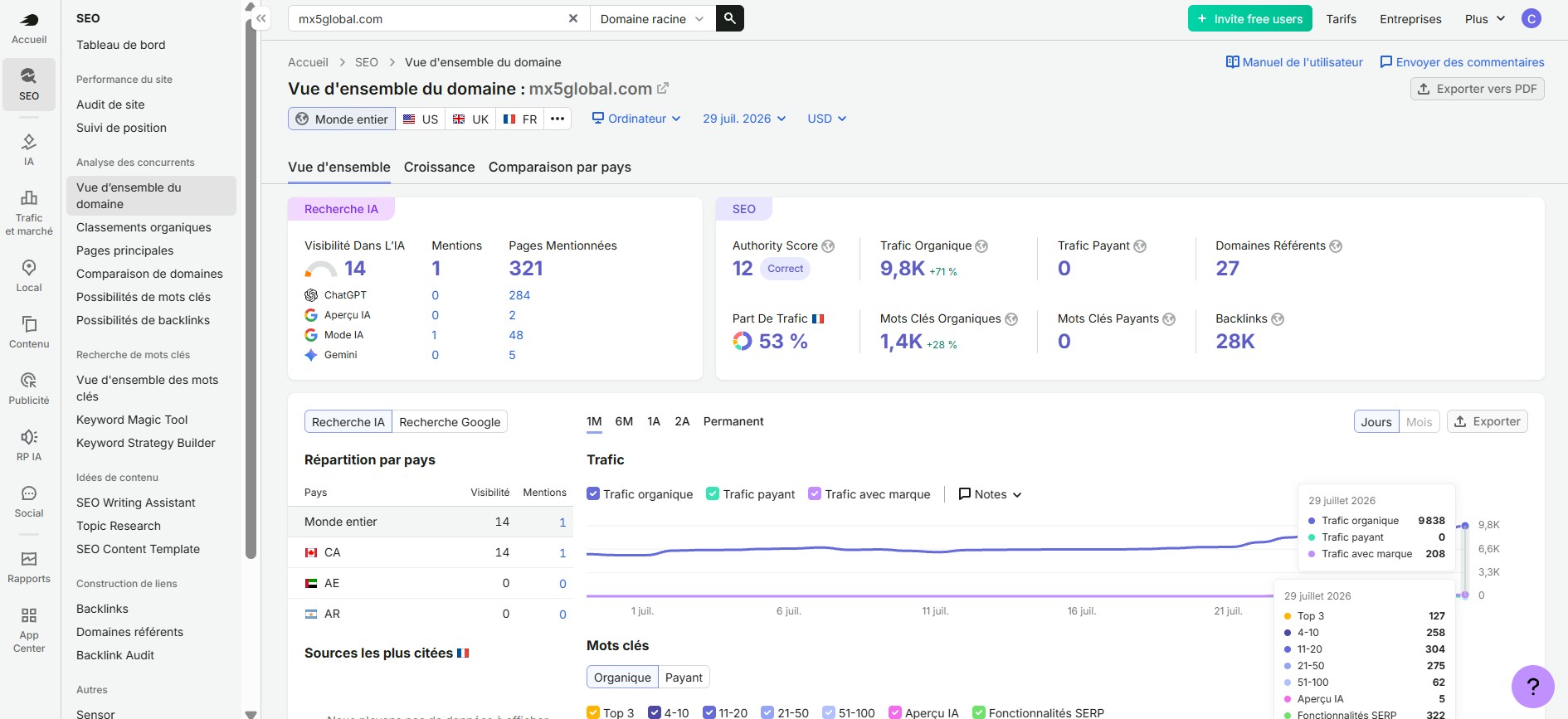Click the Trafic Organique info icon

(x=981, y=246)
